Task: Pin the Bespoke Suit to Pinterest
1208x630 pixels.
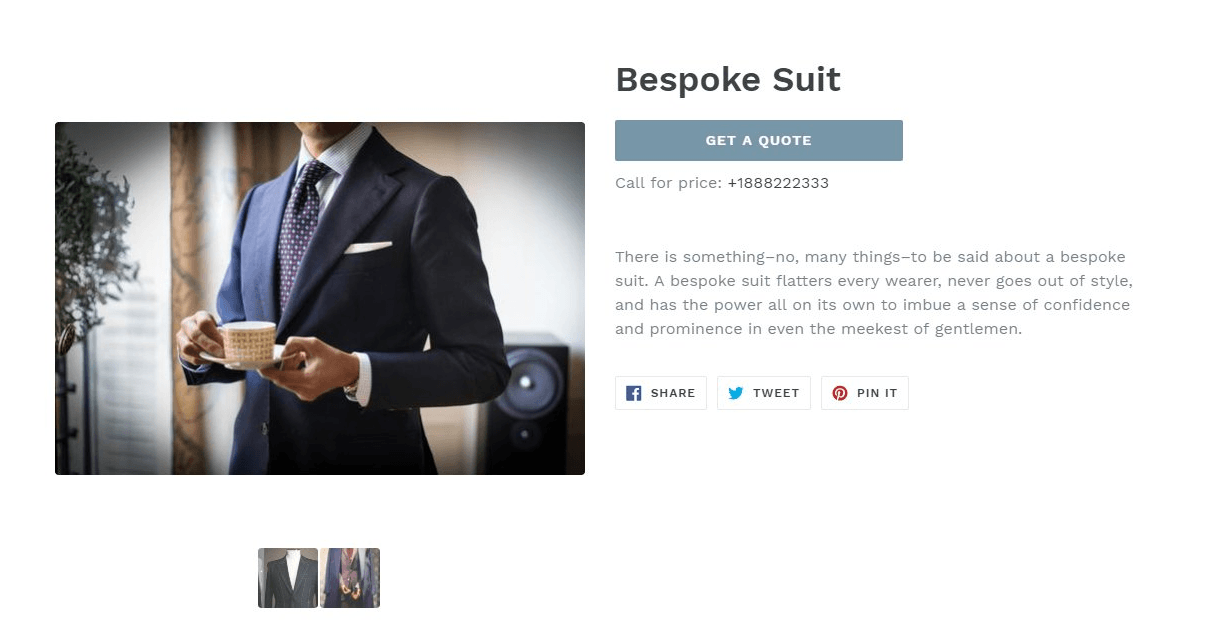Action: click(864, 392)
